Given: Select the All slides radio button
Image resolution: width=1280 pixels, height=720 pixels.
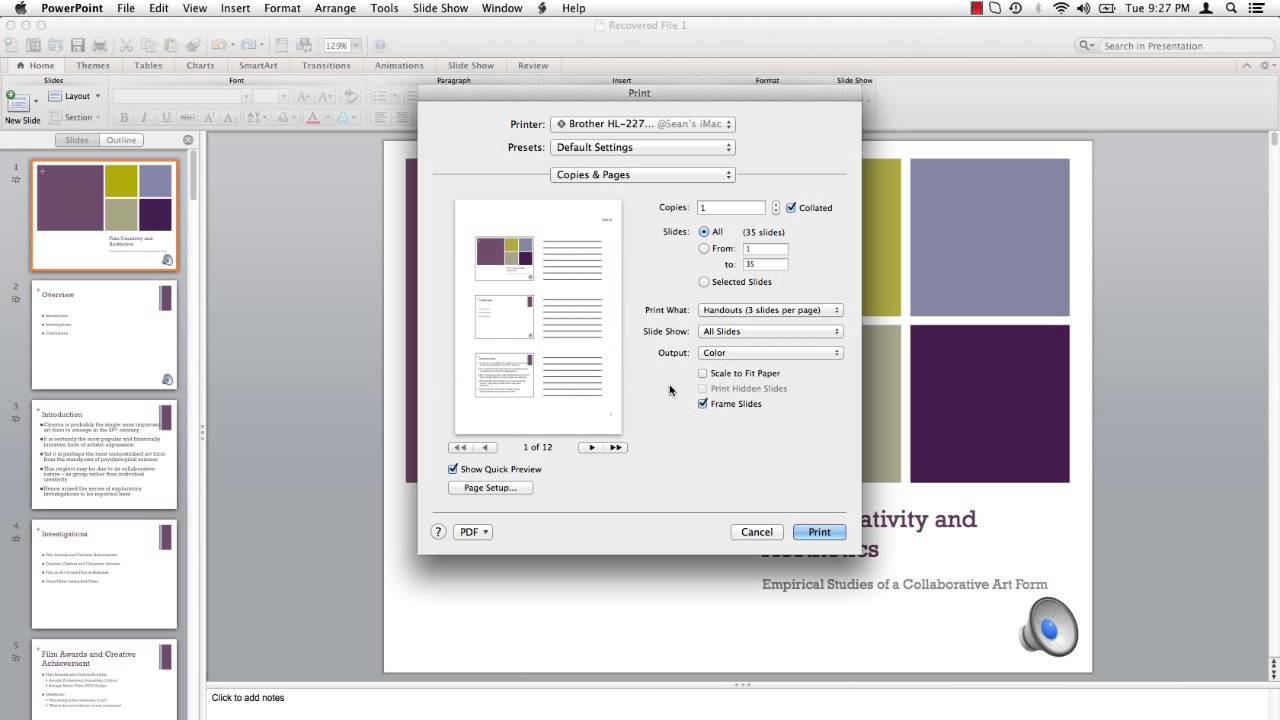Looking at the screenshot, I should (704, 232).
